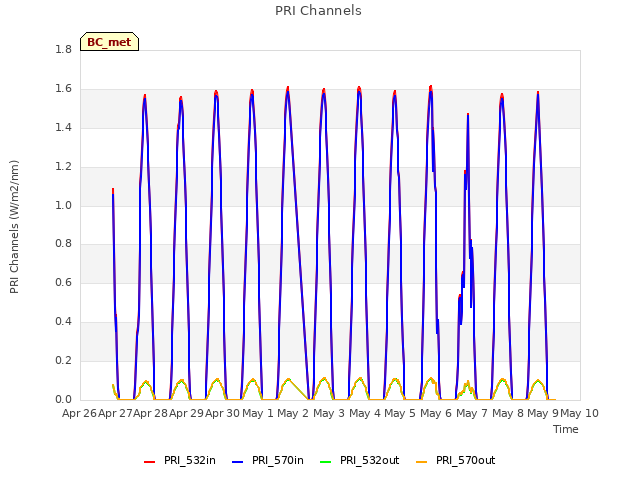640x480 pixels.
Task: Click the 0.2 y-axis tick label
Action: coord(63,360)
